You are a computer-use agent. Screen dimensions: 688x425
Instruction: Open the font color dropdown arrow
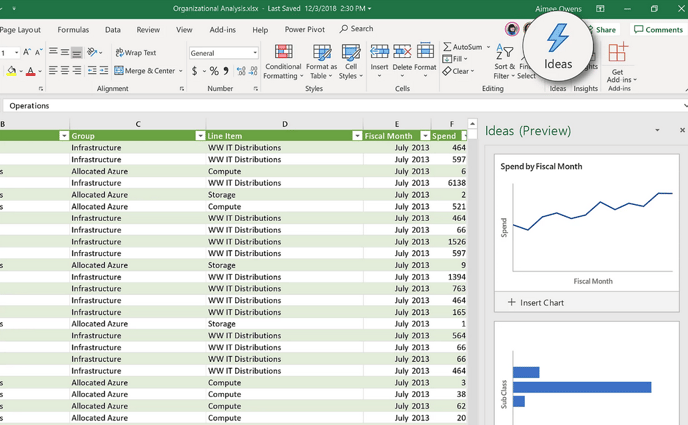[x=40, y=71]
